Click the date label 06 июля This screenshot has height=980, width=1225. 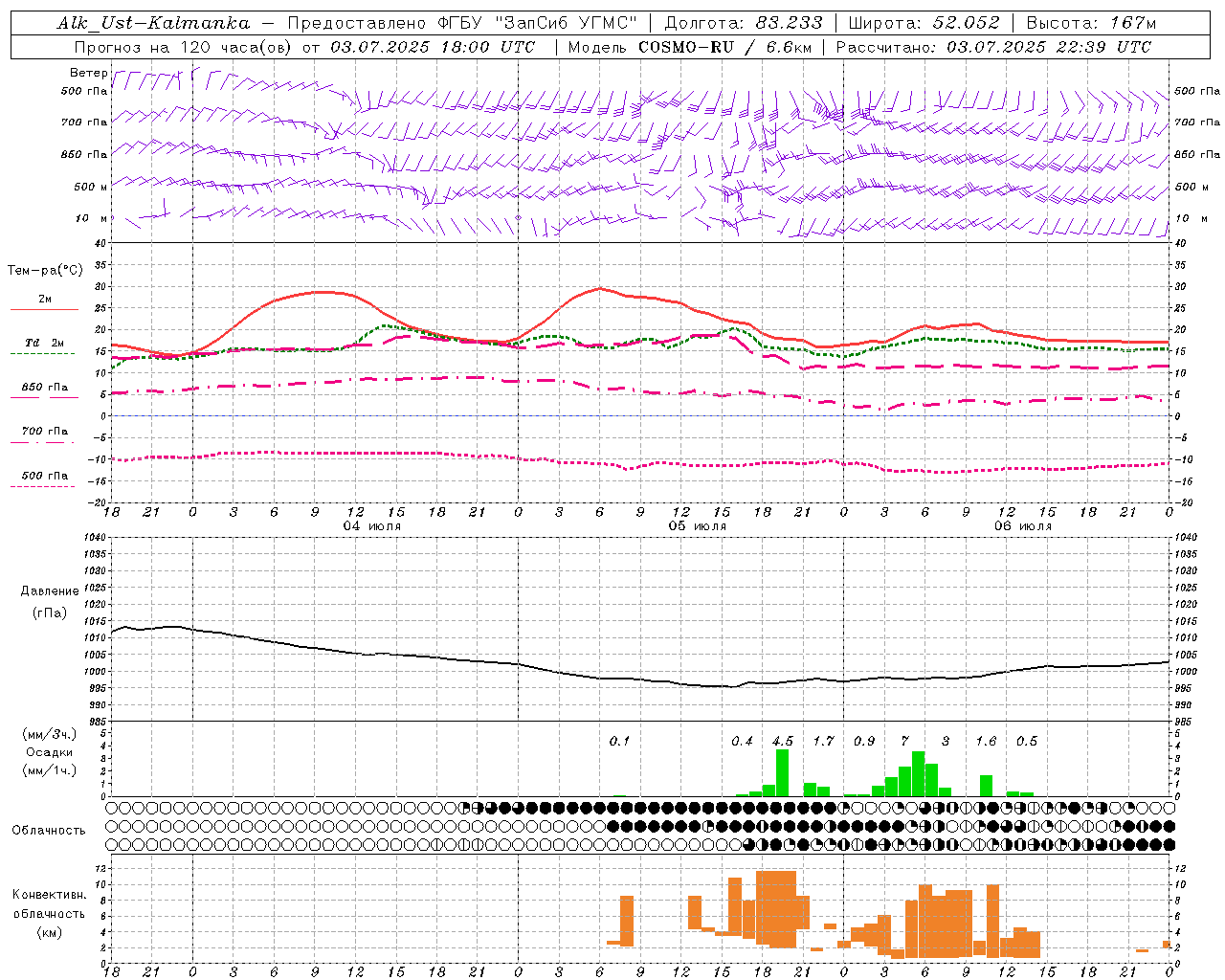click(x=1023, y=526)
